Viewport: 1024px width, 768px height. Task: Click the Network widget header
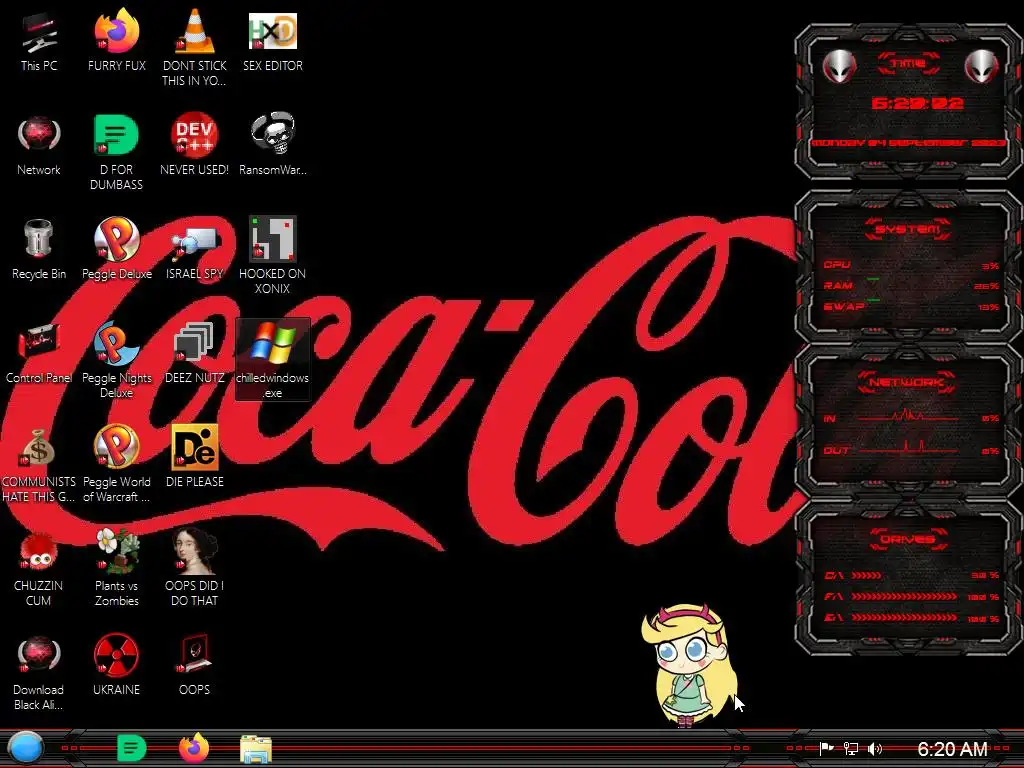pos(906,383)
